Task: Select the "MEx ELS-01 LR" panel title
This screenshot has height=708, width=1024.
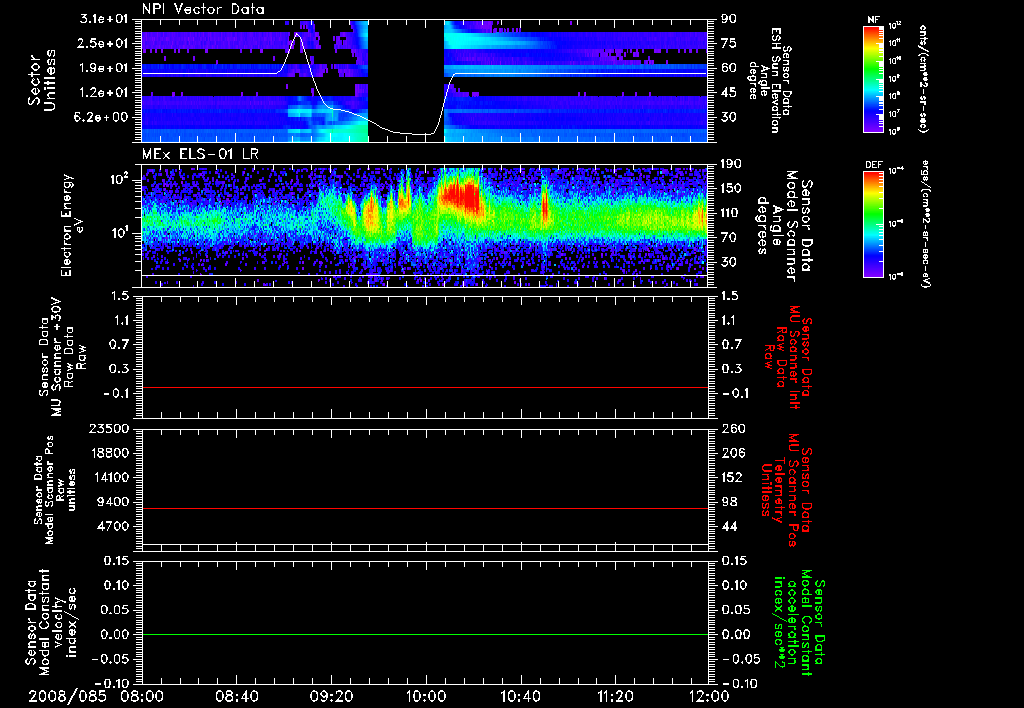Action: 200,155
